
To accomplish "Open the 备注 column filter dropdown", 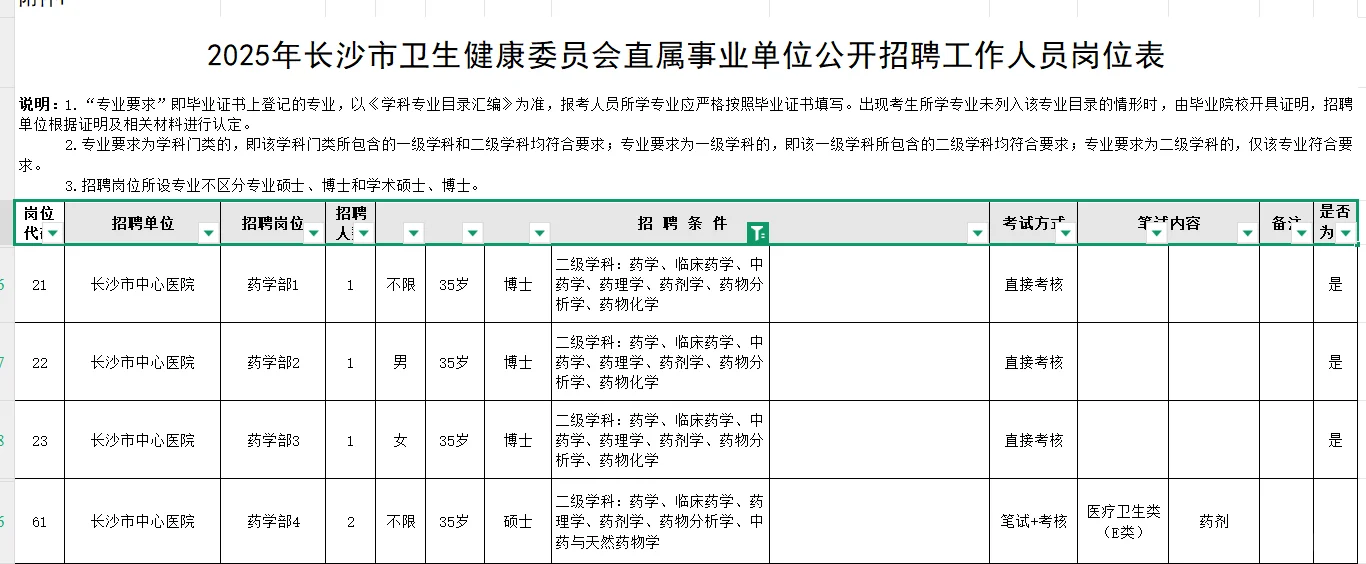I will (x=1301, y=233).
